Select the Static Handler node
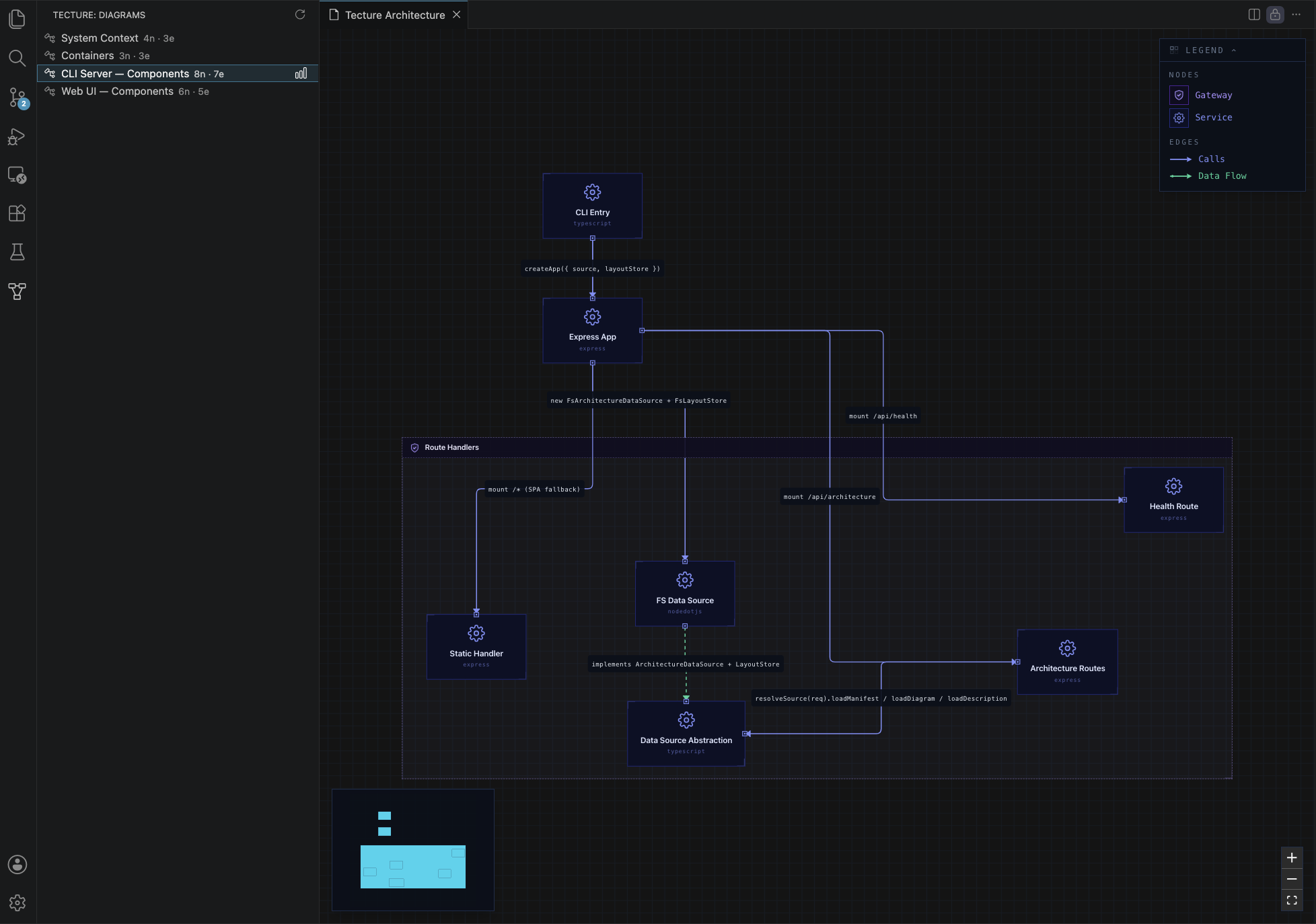 [476, 647]
